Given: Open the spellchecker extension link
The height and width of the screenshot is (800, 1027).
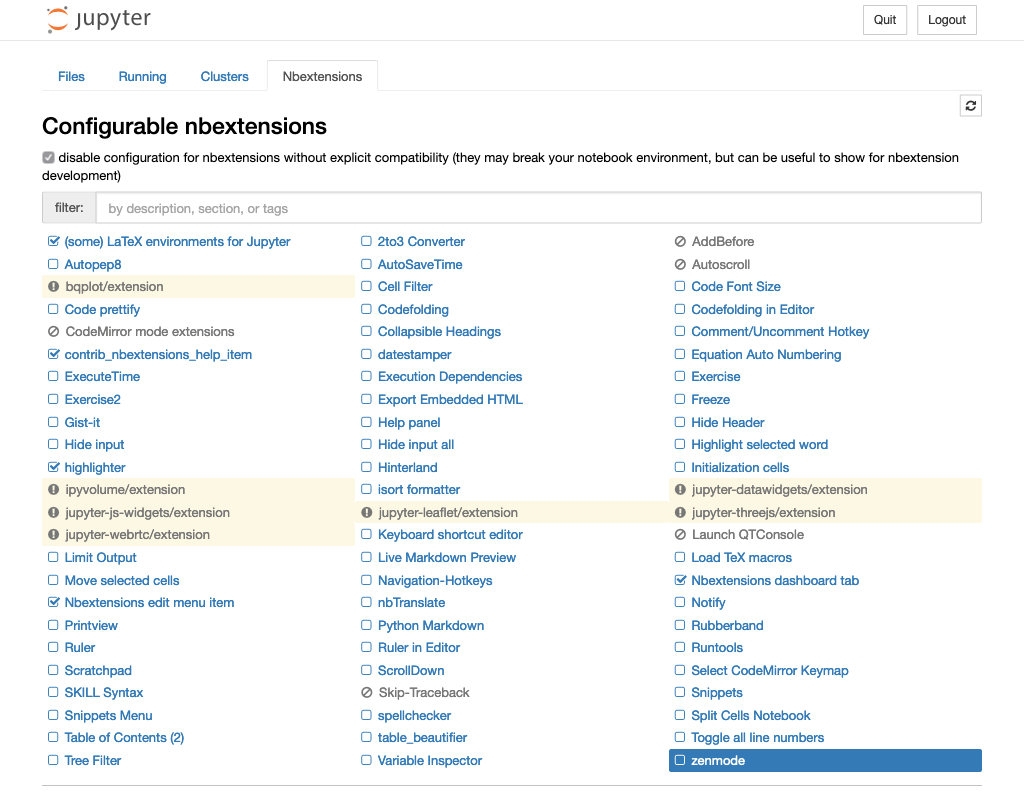Looking at the screenshot, I should pos(414,715).
